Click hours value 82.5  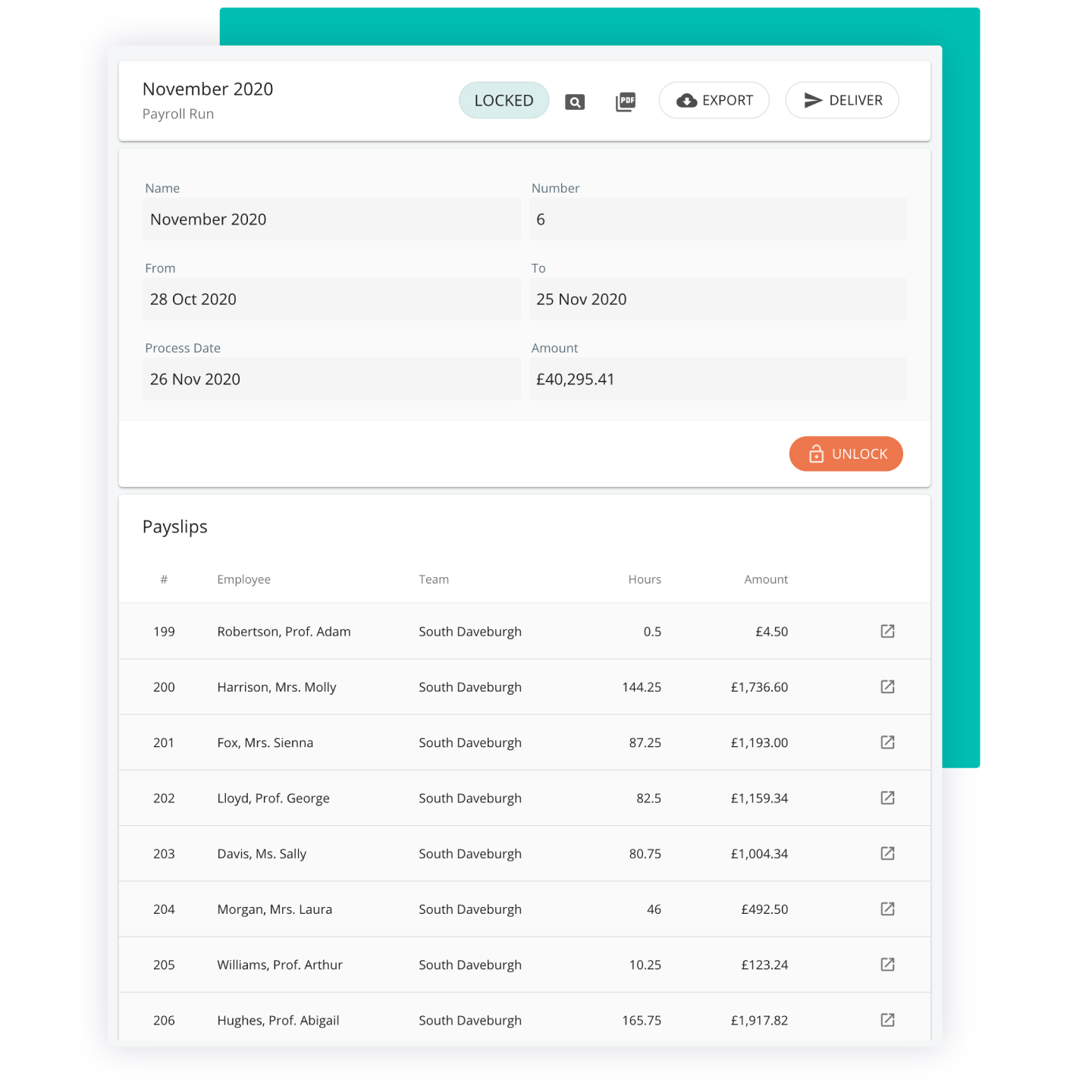click(x=649, y=798)
